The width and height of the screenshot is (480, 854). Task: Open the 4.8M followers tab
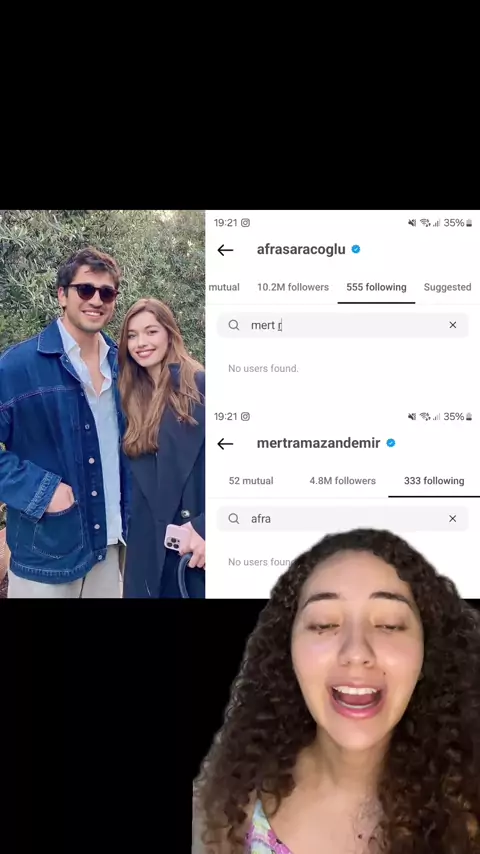(343, 481)
